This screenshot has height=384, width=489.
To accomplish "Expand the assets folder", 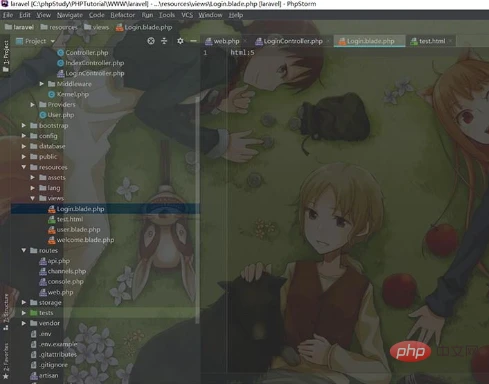I will (x=33, y=177).
